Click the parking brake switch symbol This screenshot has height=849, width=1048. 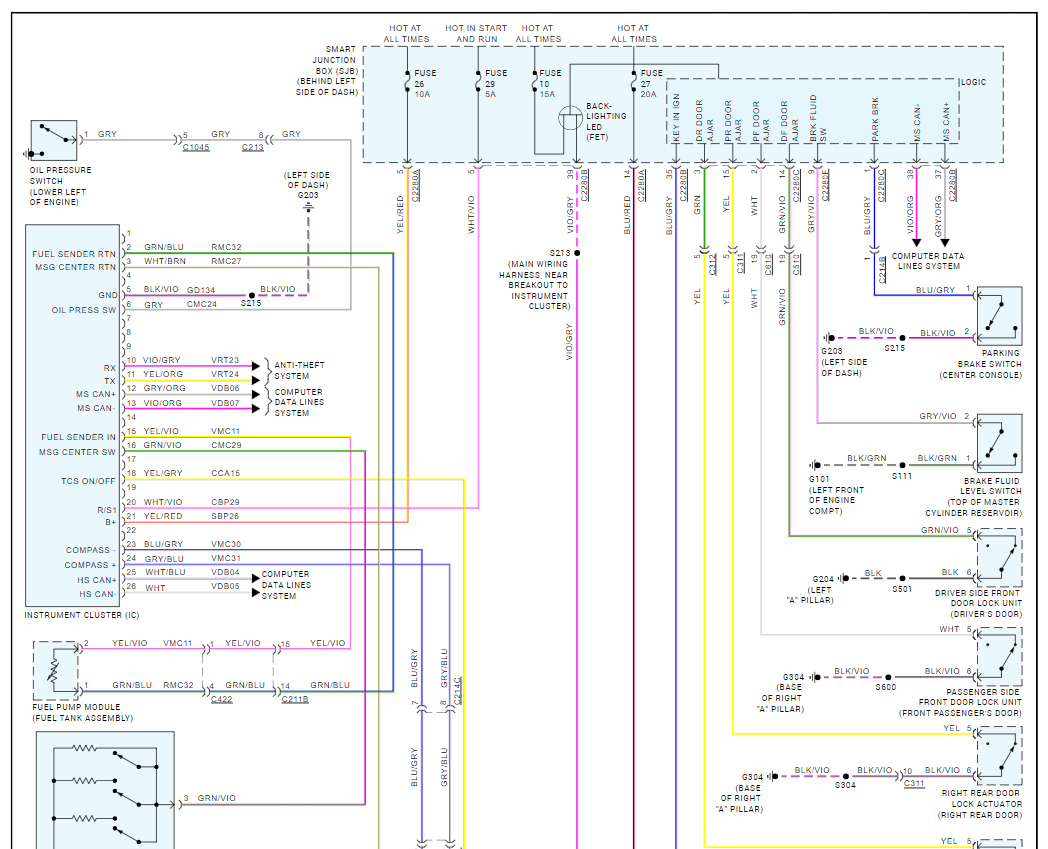(x=999, y=316)
